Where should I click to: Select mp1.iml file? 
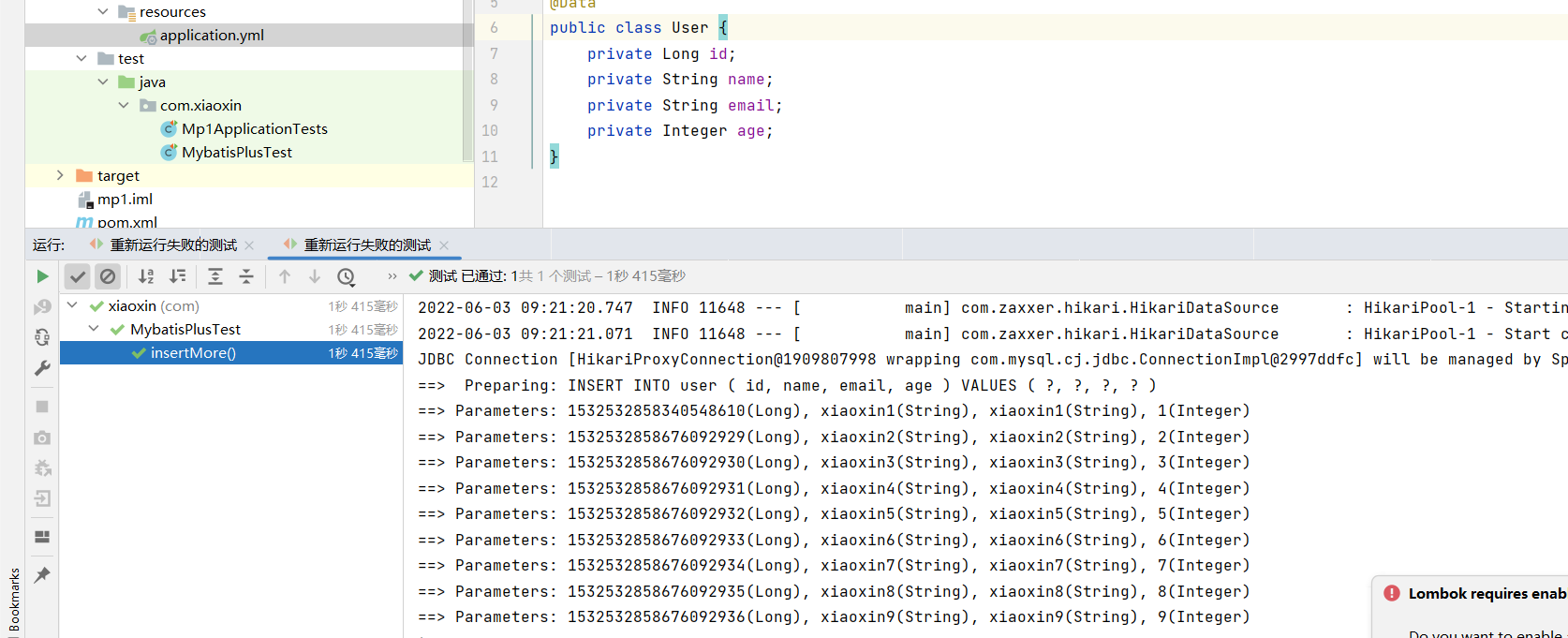click(125, 200)
